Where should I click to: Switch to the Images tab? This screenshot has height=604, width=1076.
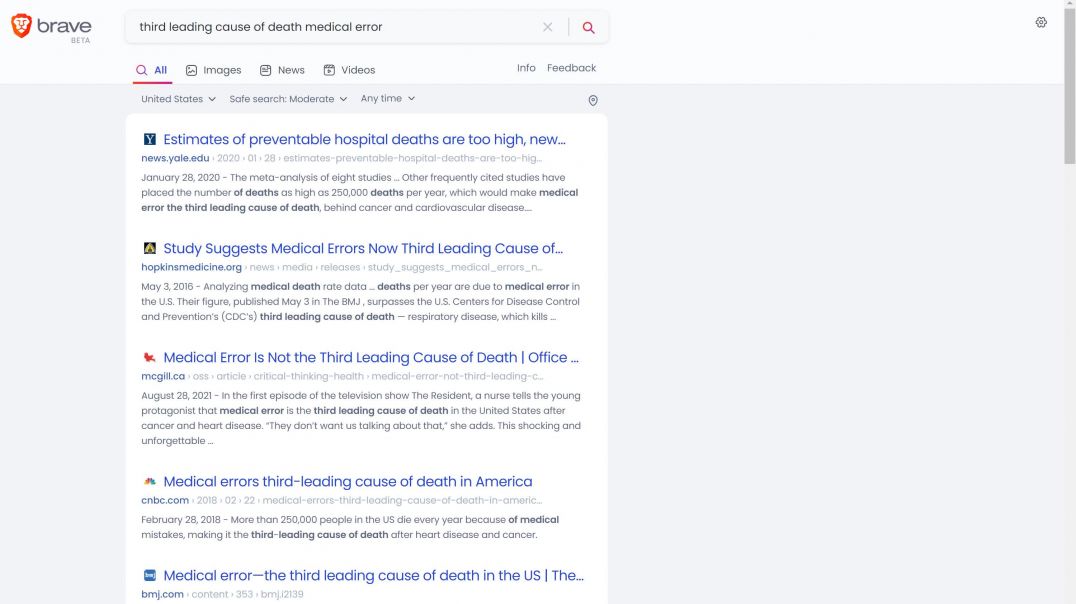[213, 70]
